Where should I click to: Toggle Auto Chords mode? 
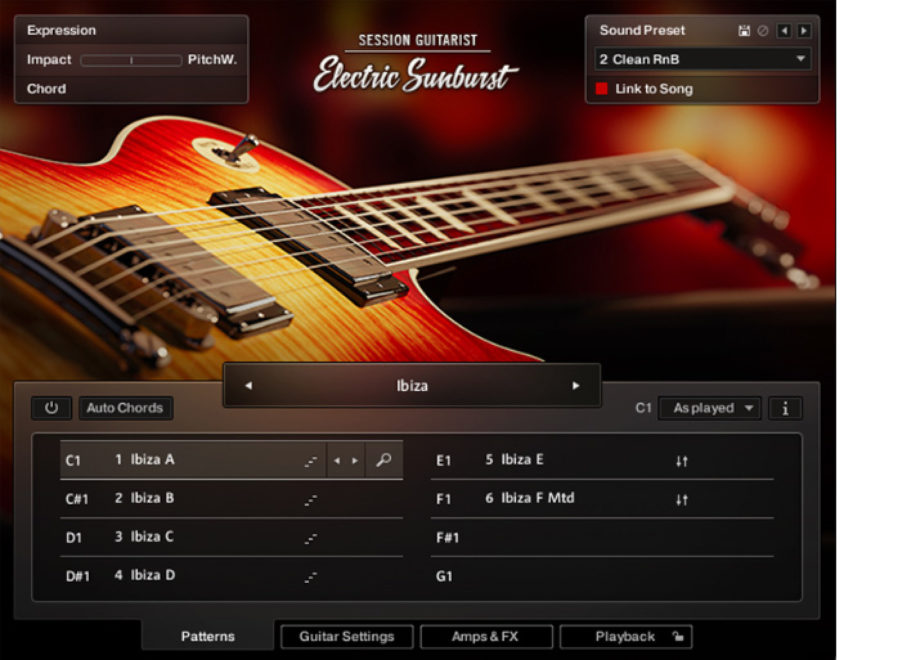tap(125, 408)
